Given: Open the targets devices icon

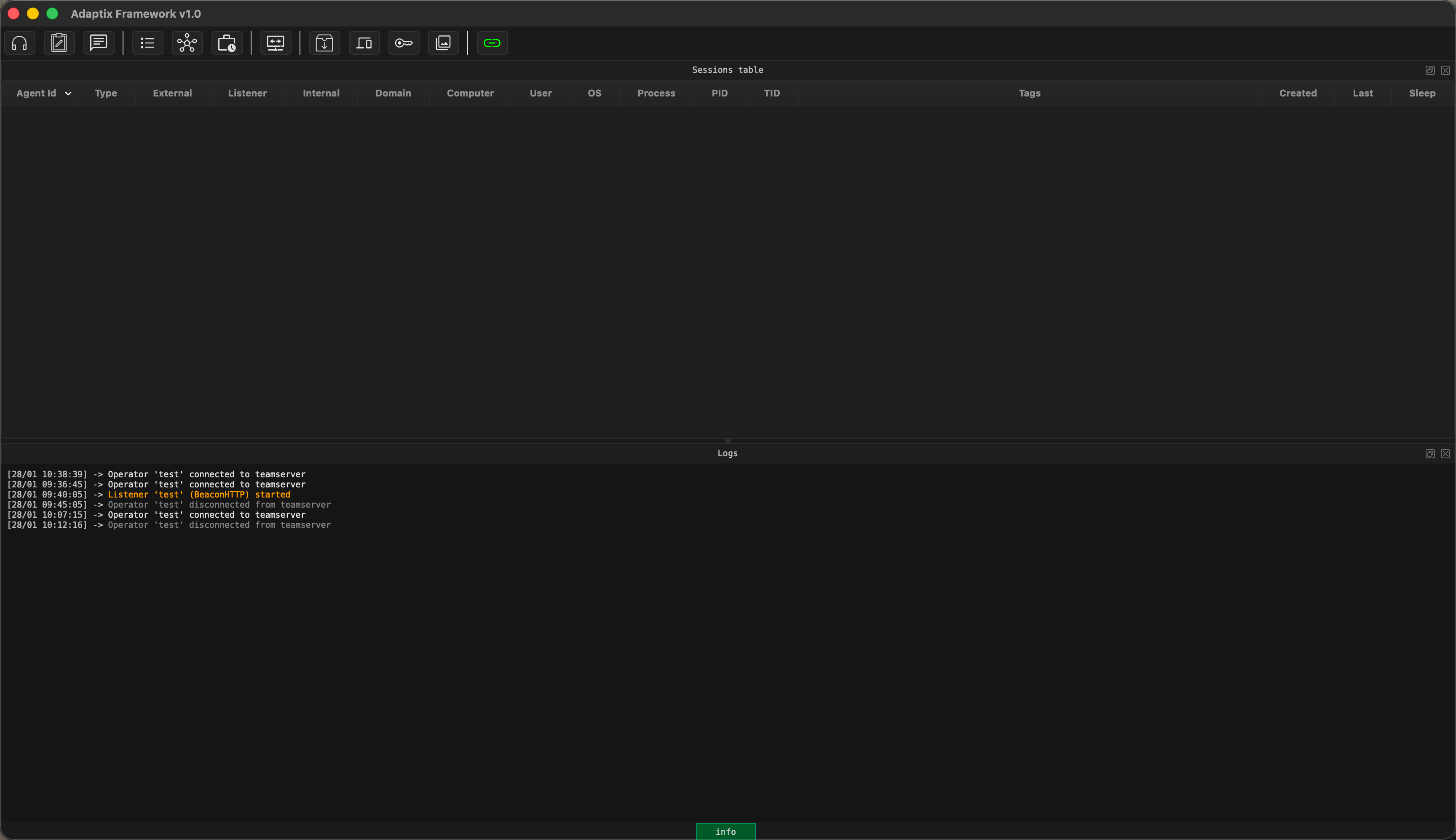Looking at the screenshot, I should 364,43.
